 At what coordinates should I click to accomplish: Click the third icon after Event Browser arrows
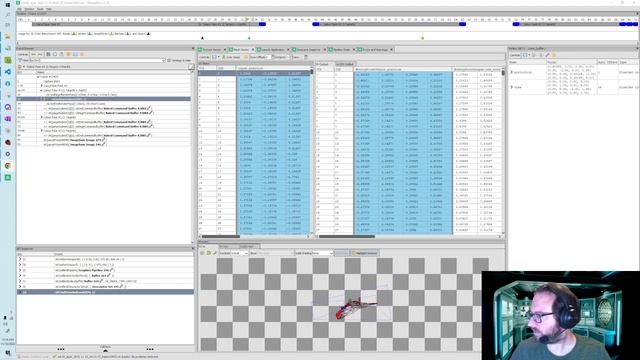click(x=62, y=54)
